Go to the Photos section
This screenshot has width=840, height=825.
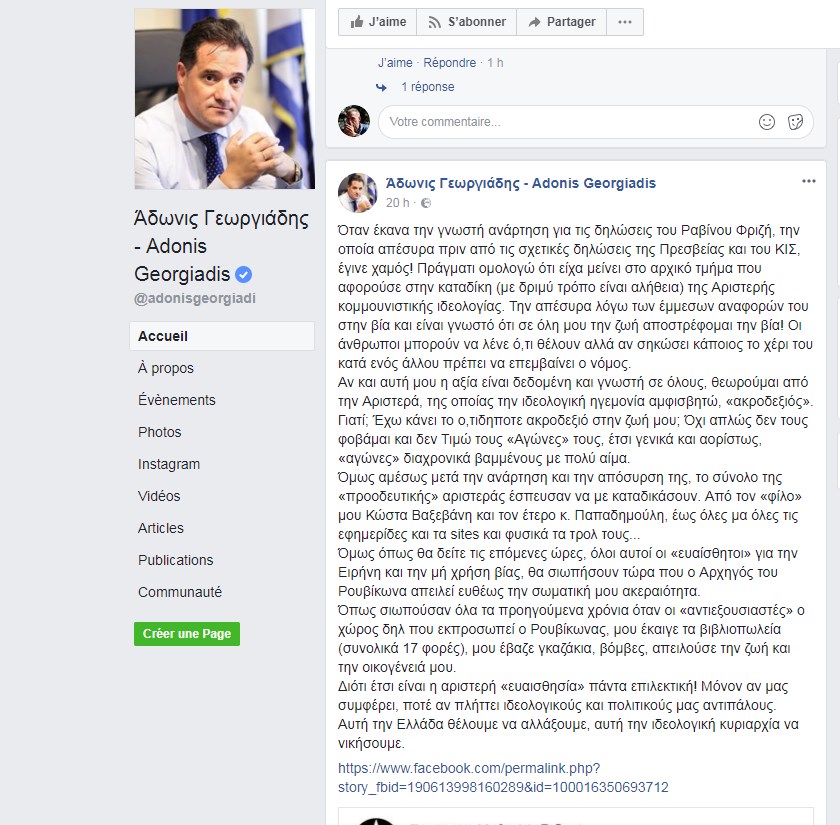coord(160,432)
